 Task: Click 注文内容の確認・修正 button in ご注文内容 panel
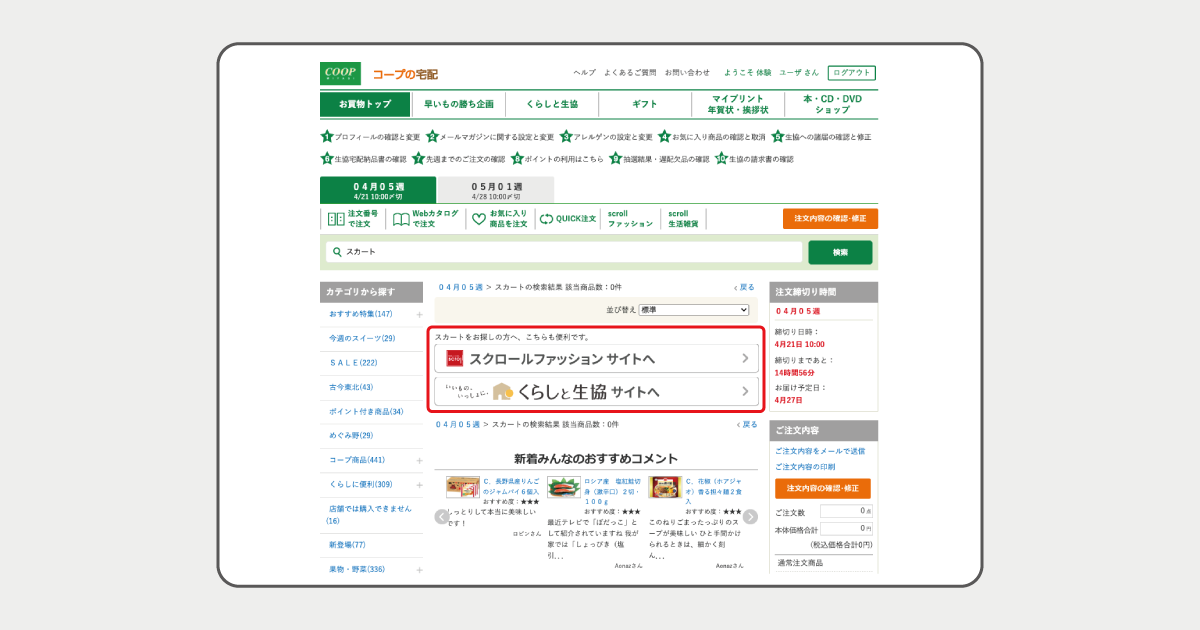point(823,488)
